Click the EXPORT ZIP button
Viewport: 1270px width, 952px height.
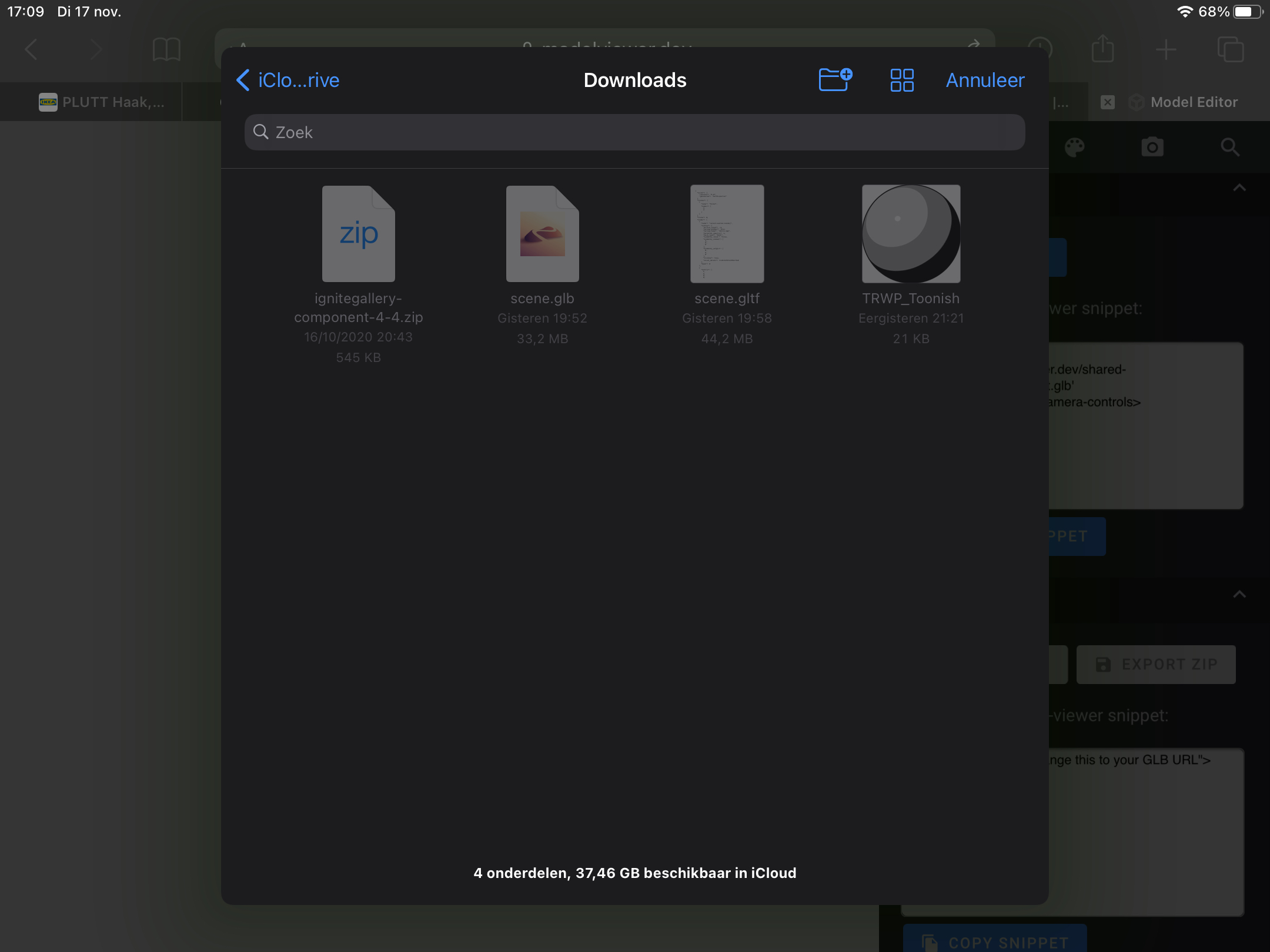[x=1155, y=665]
